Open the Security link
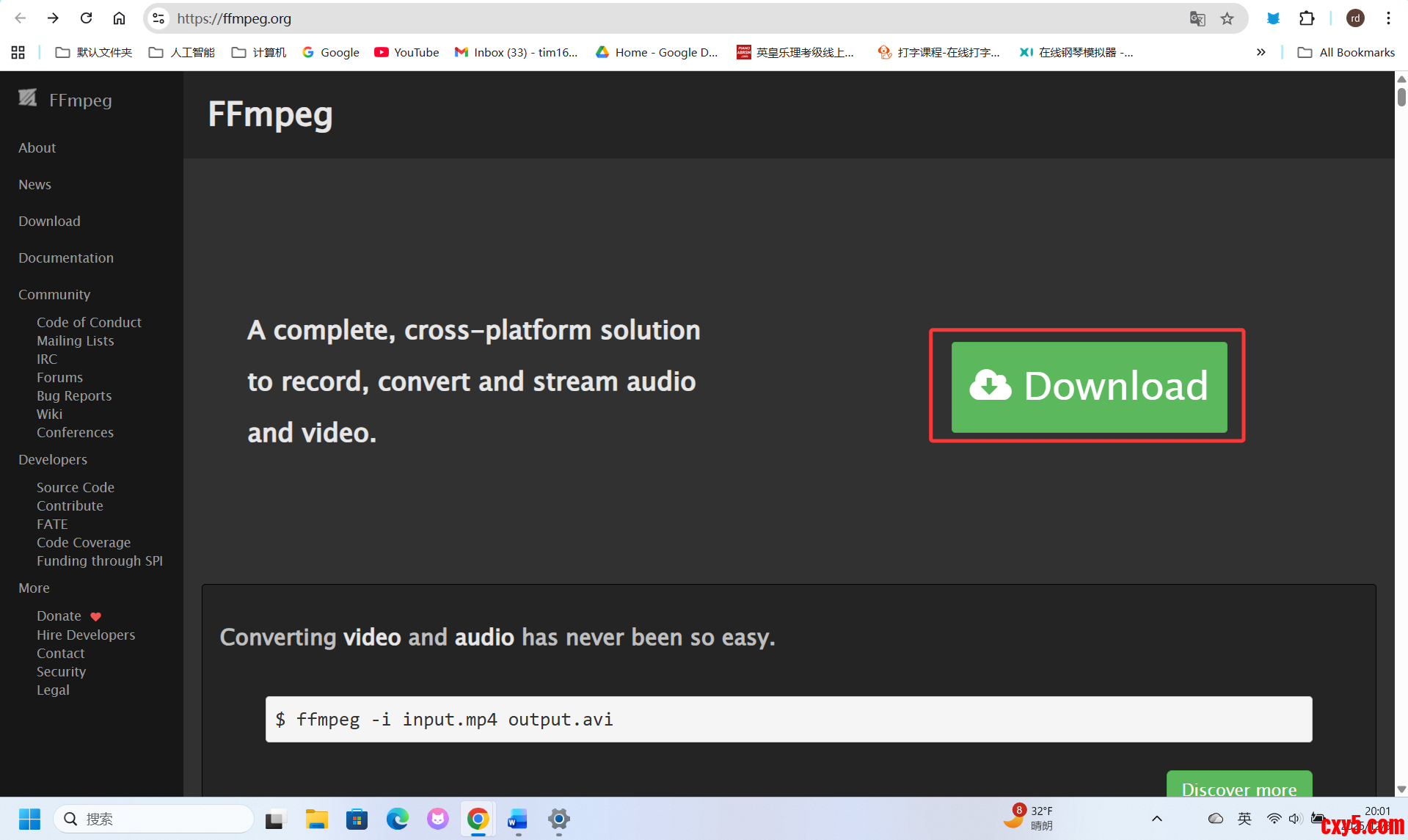The height and width of the screenshot is (840, 1408). tap(61, 671)
